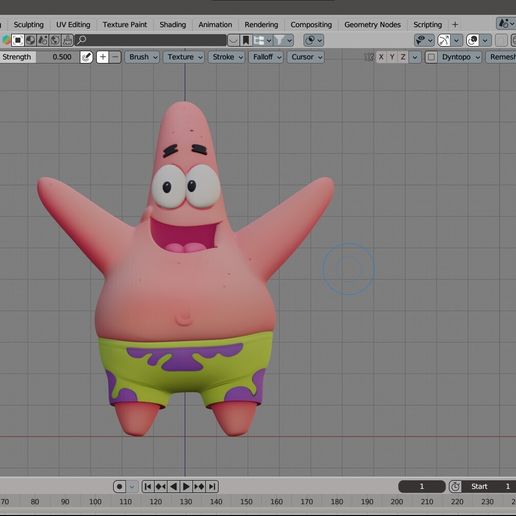Toggle the viewport overlays button

pyautogui.click(x=472, y=41)
